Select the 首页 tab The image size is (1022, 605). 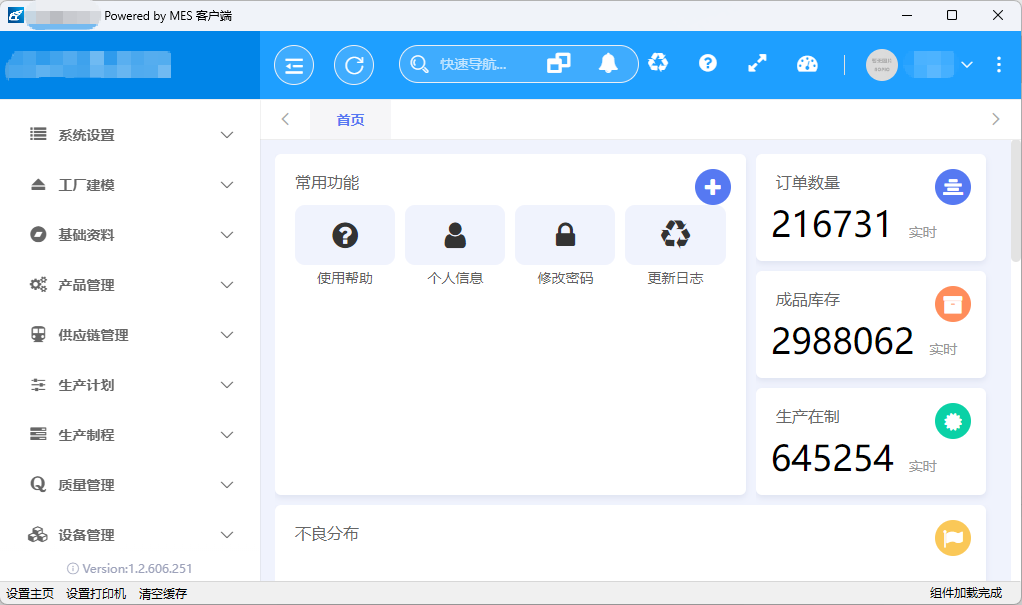[x=351, y=119]
